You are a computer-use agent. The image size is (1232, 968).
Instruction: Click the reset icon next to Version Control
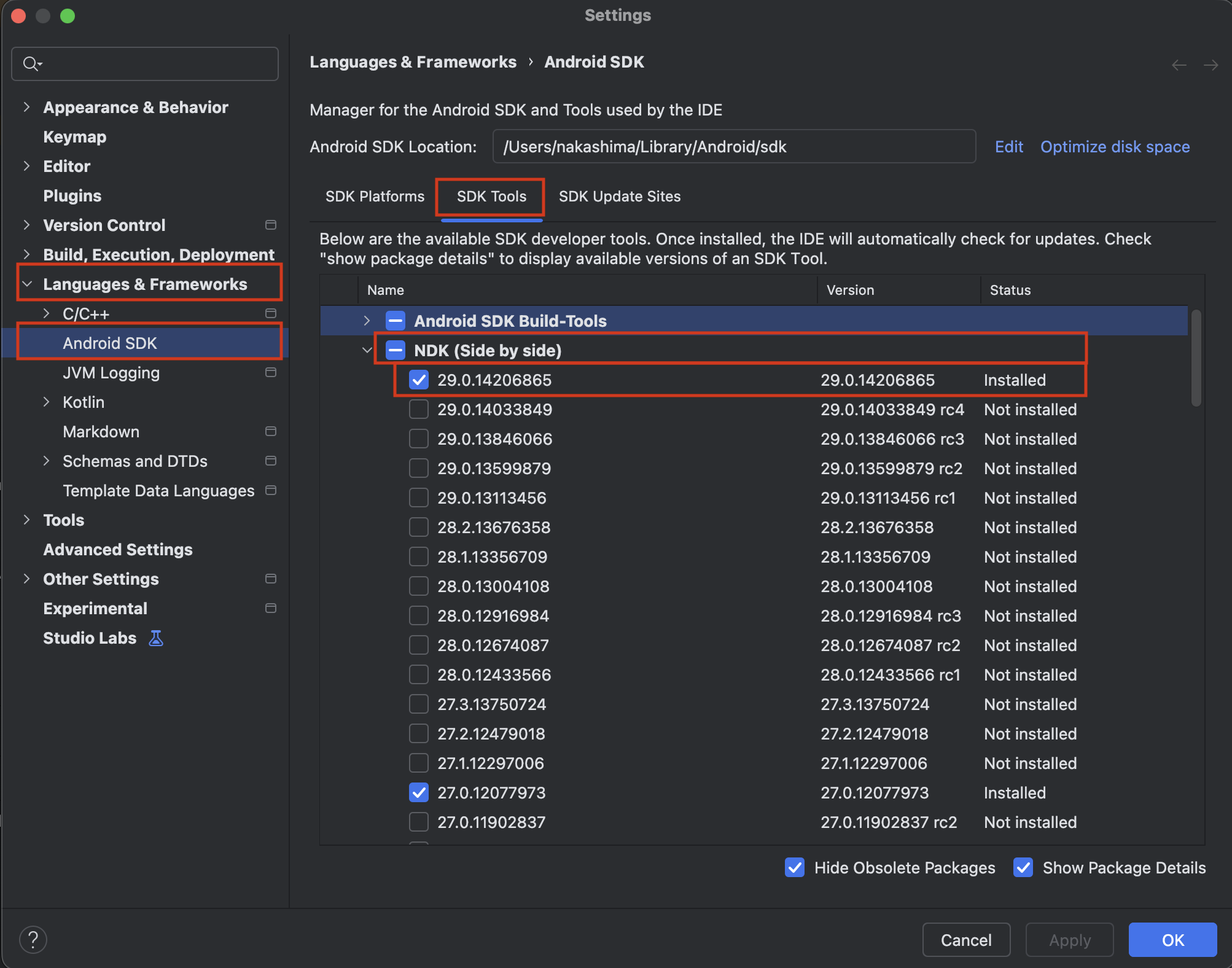tap(270, 225)
